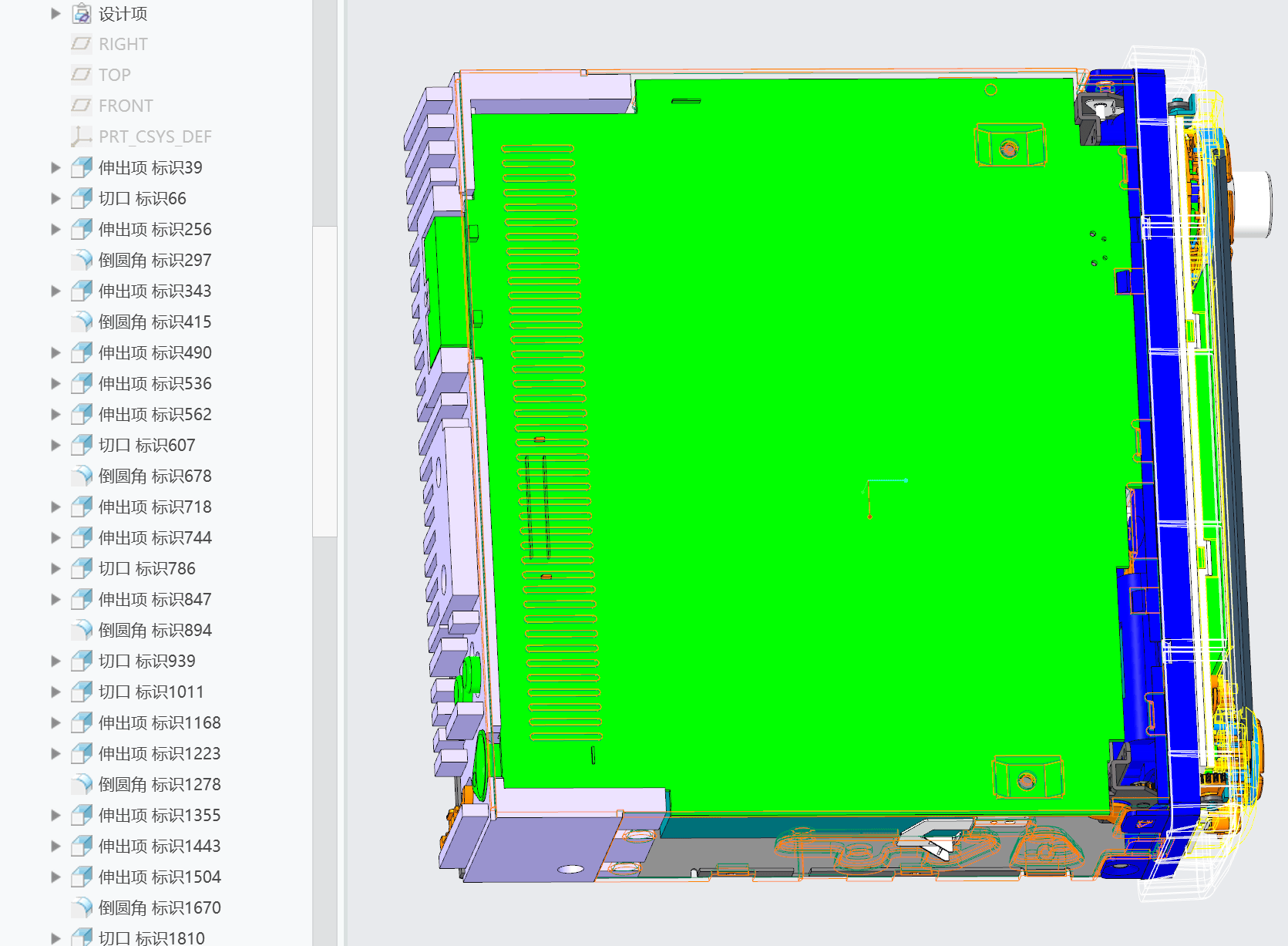Viewport: 1288px width, 946px height.
Task: Click the cut icon of 切口 标识66
Action: 82,198
